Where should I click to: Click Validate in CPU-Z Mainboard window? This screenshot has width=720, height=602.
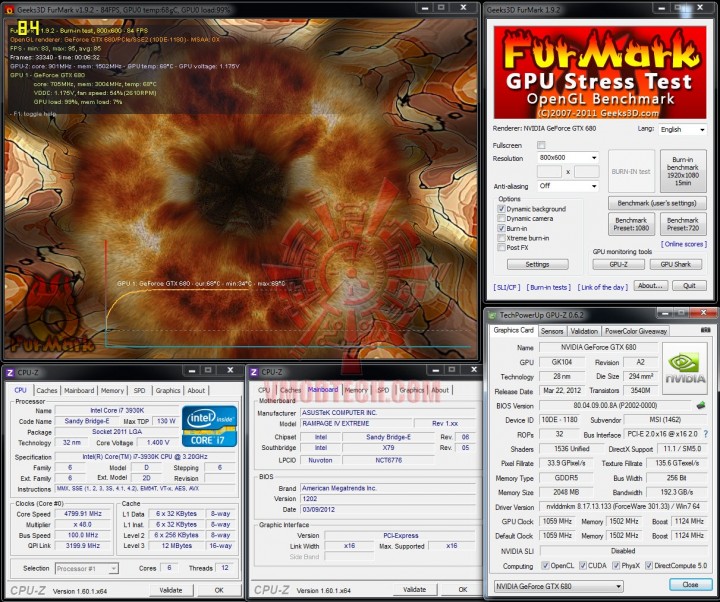click(x=415, y=590)
